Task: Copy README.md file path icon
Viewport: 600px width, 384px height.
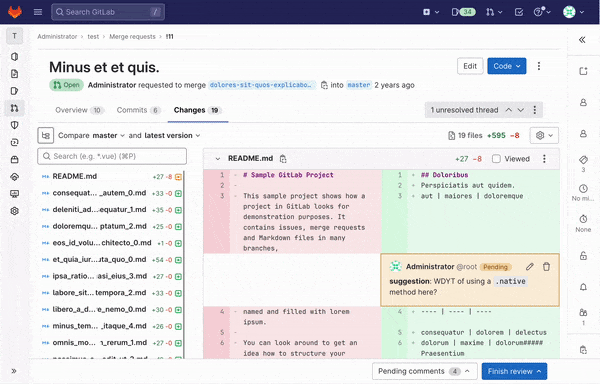Action: [x=283, y=158]
